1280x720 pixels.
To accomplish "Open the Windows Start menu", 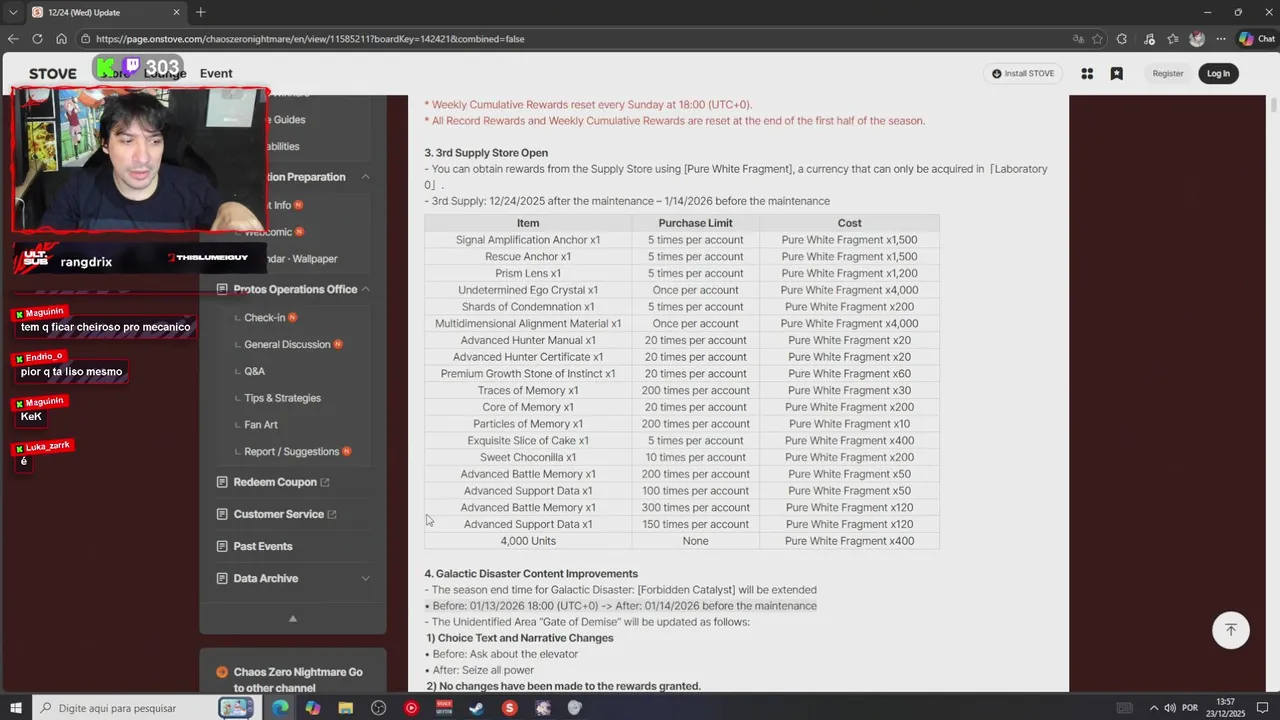I will [x=16, y=708].
